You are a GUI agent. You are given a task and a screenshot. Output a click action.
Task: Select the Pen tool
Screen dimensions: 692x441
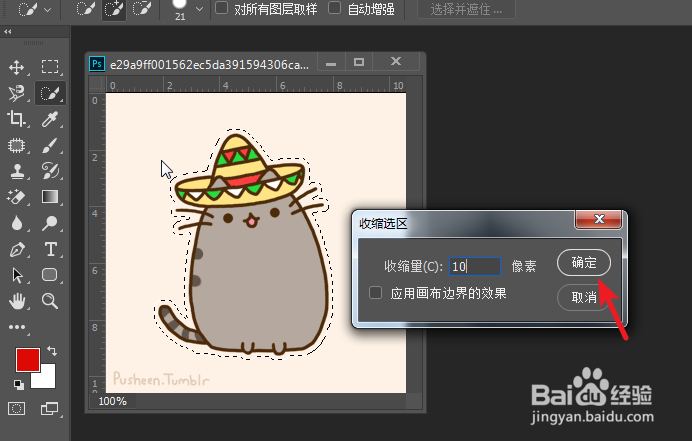[17, 249]
